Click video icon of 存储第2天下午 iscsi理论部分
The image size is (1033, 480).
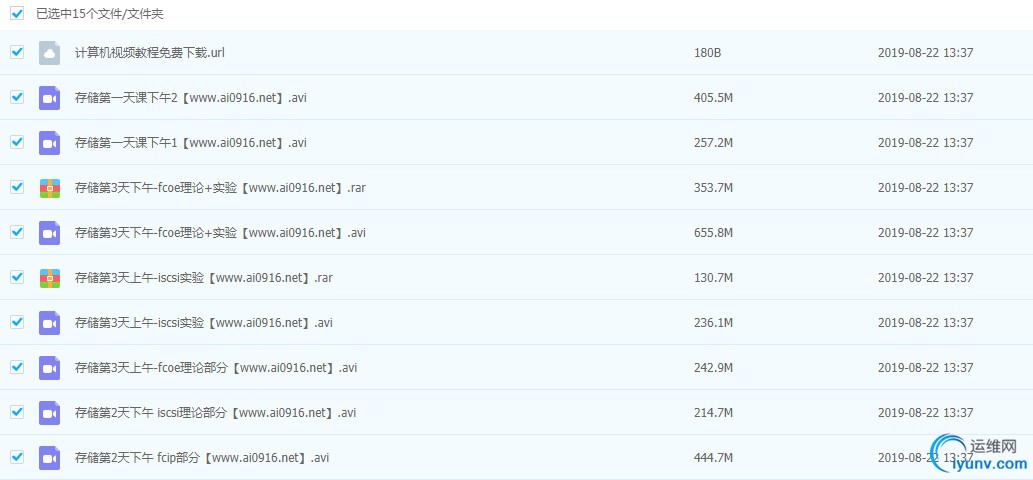coord(49,412)
